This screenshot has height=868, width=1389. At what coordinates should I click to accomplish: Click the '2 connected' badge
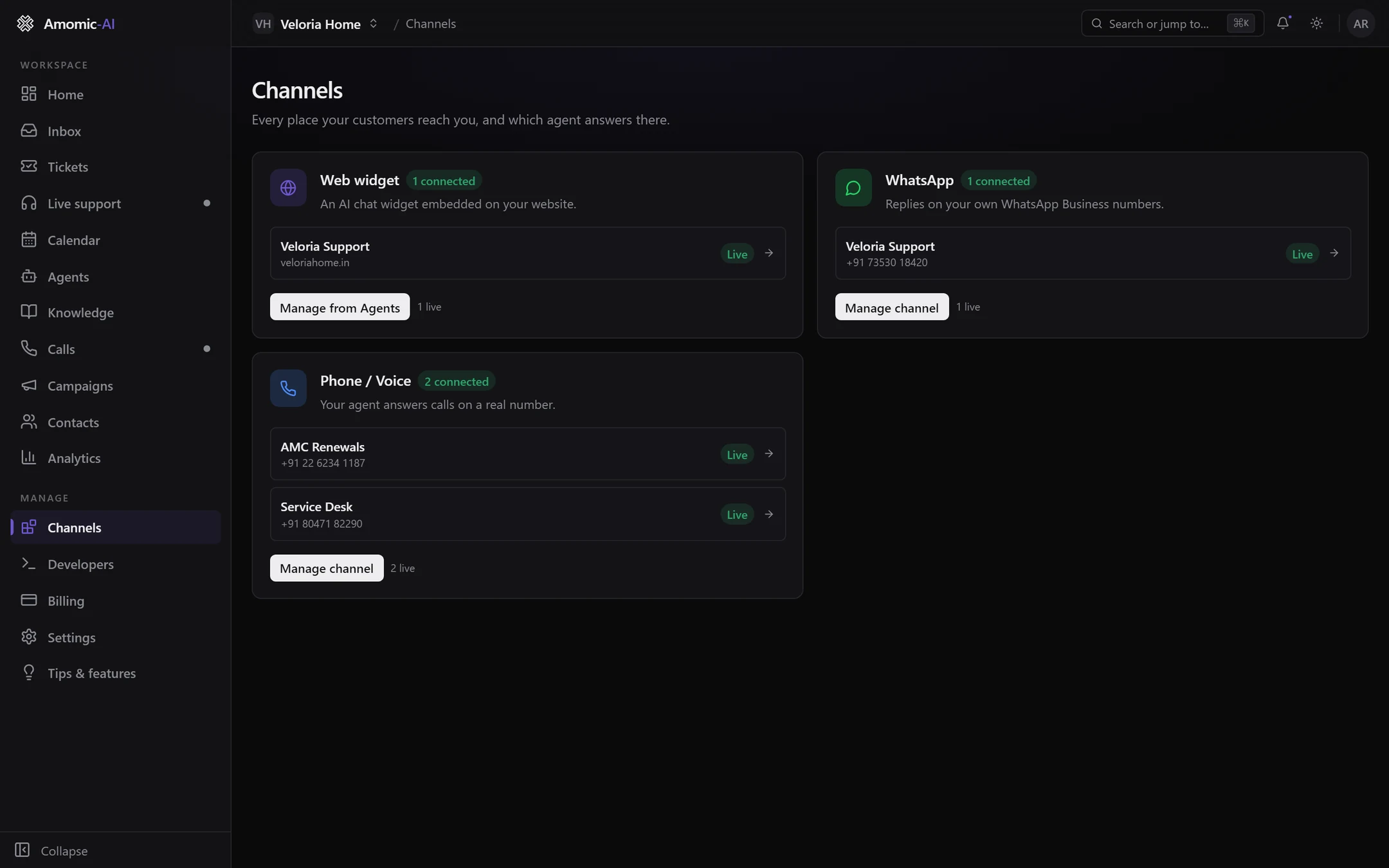tap(456, 381)
